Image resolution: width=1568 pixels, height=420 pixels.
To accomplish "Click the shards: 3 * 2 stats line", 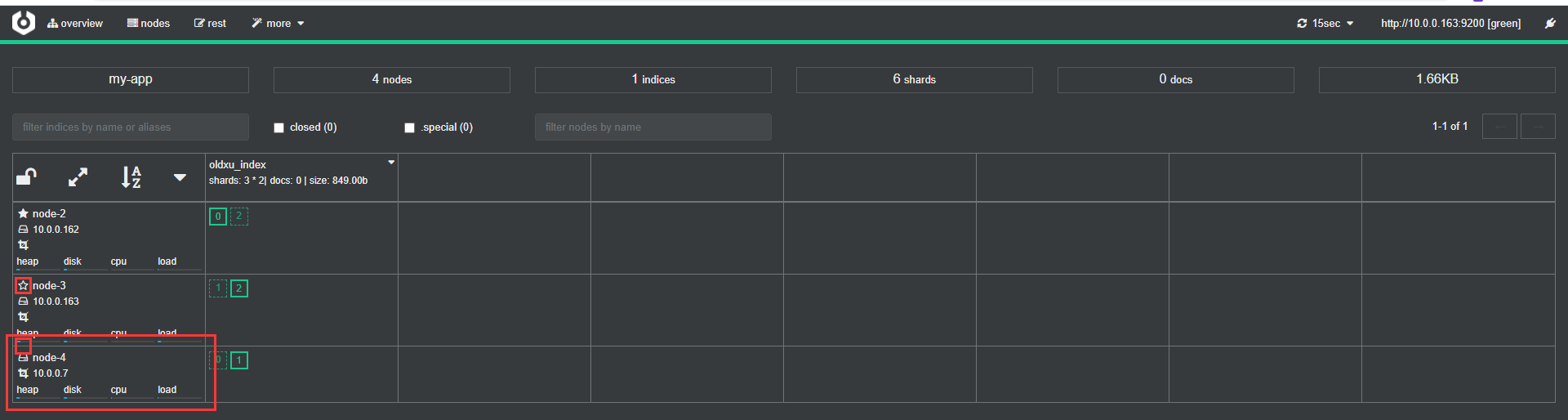I will point(288,181).
